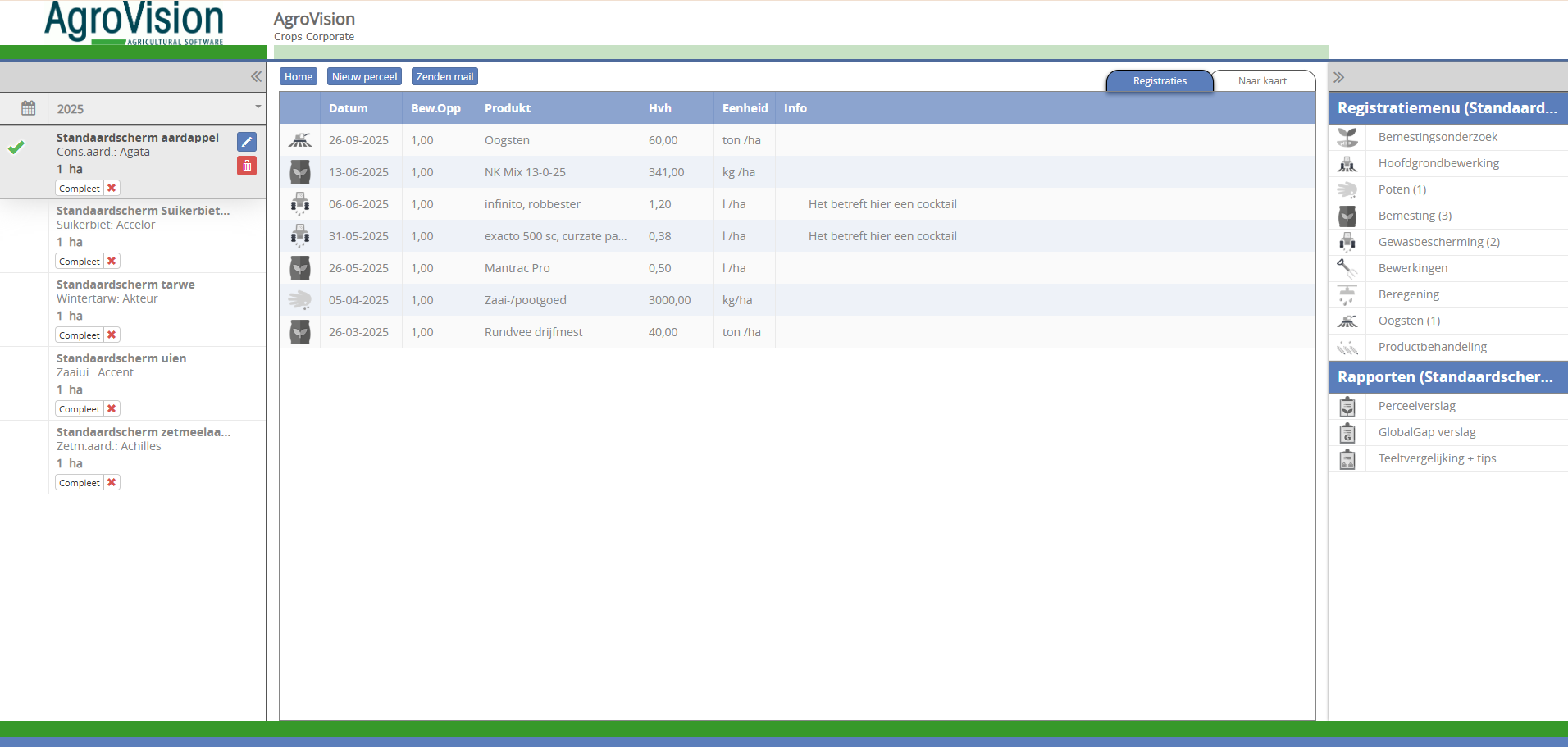
Task: Collapse the right Registratiemenu panel
Action: [1339, 77]
